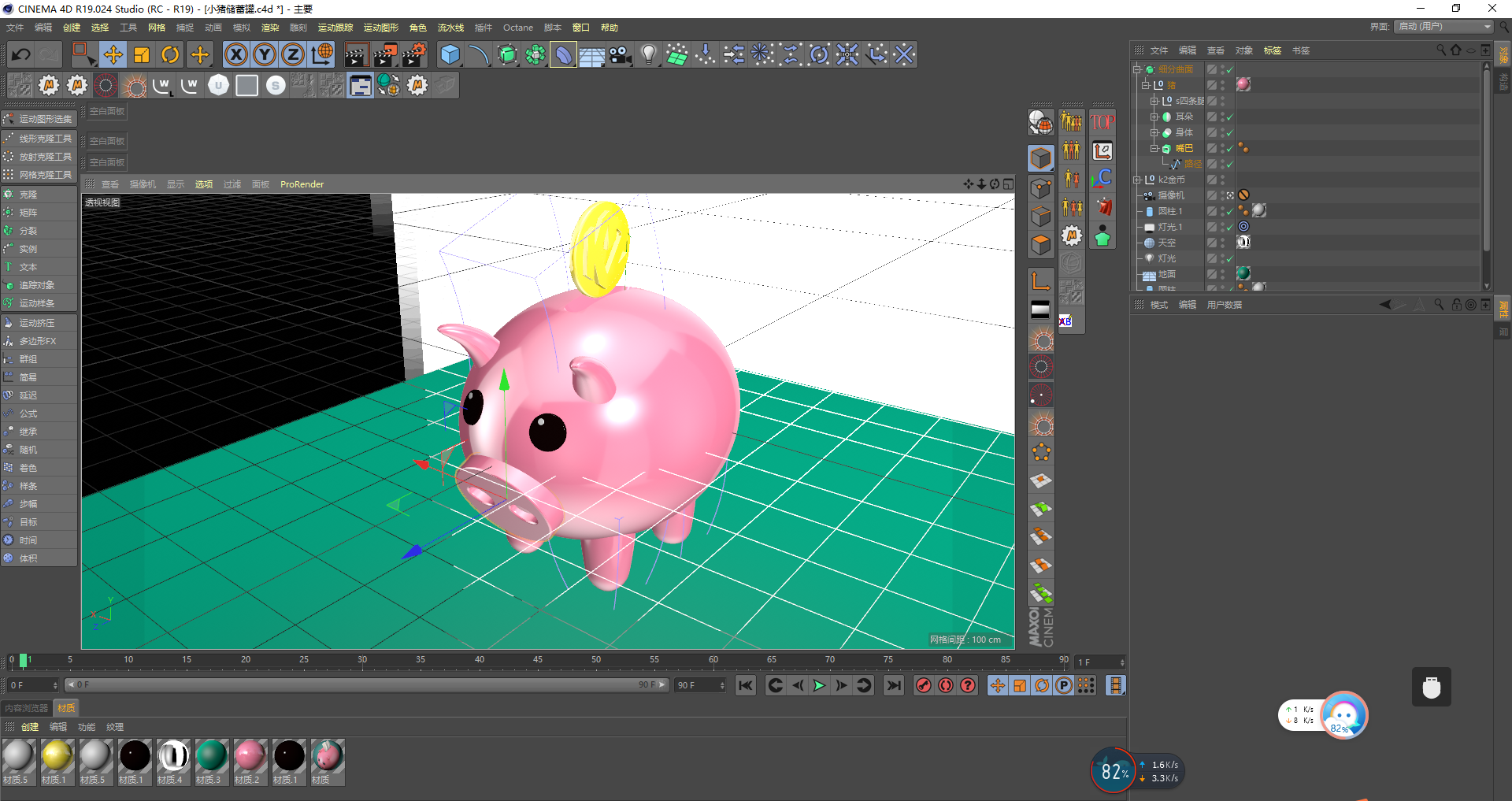Click the Gravity particle force icon
The image size is (1512, 801).
706,54
